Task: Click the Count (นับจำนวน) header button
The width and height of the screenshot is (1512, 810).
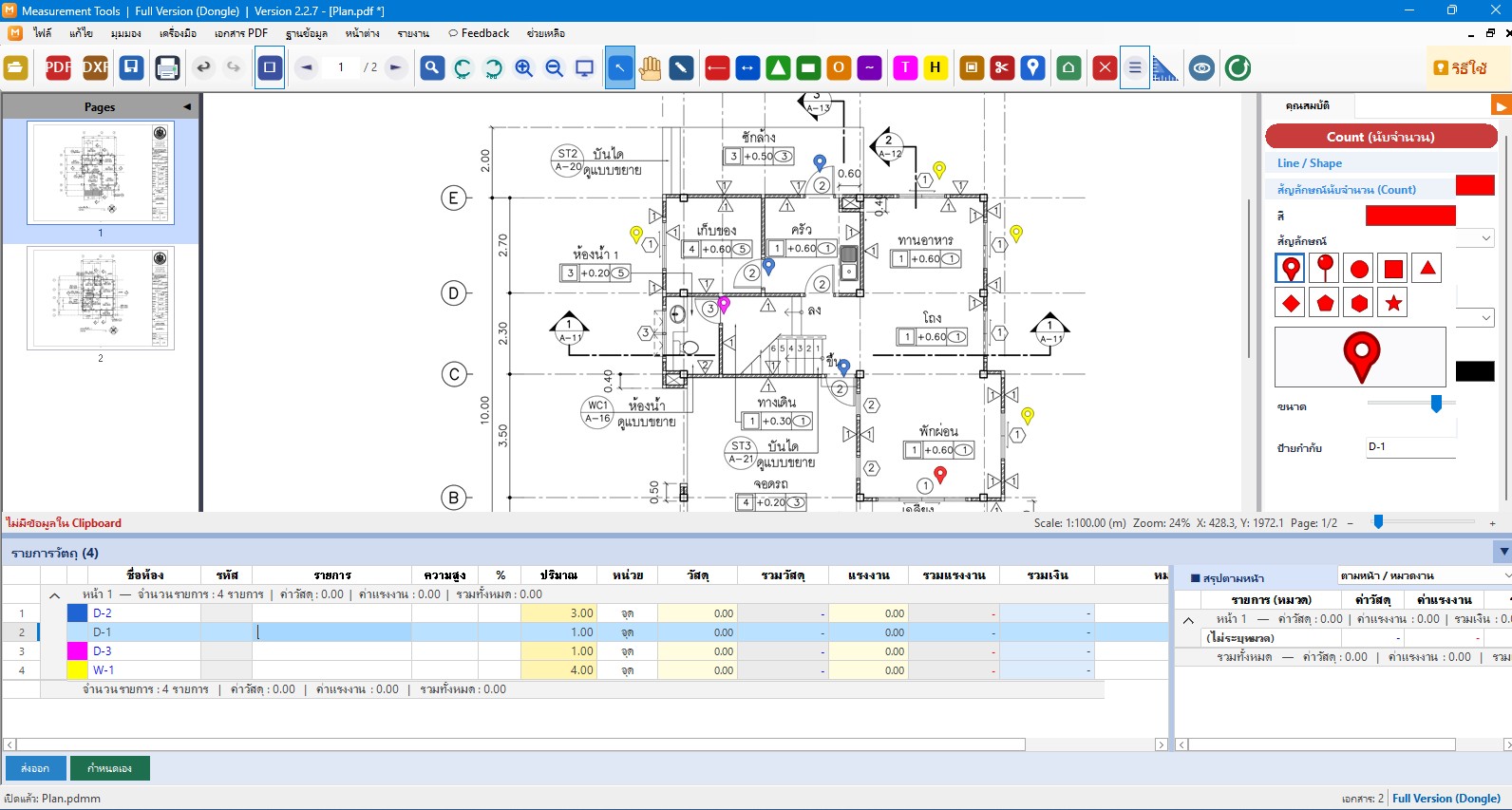Action: (1381, 137)
